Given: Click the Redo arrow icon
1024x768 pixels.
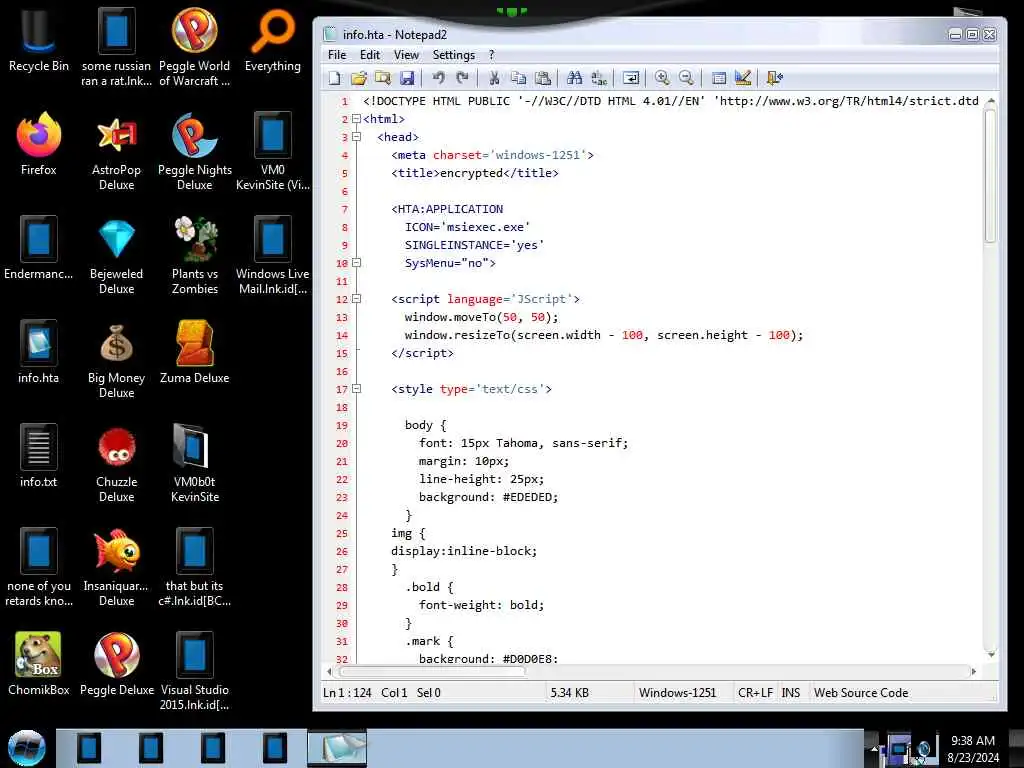Looking at the screenshot, I should click(462, 78).
